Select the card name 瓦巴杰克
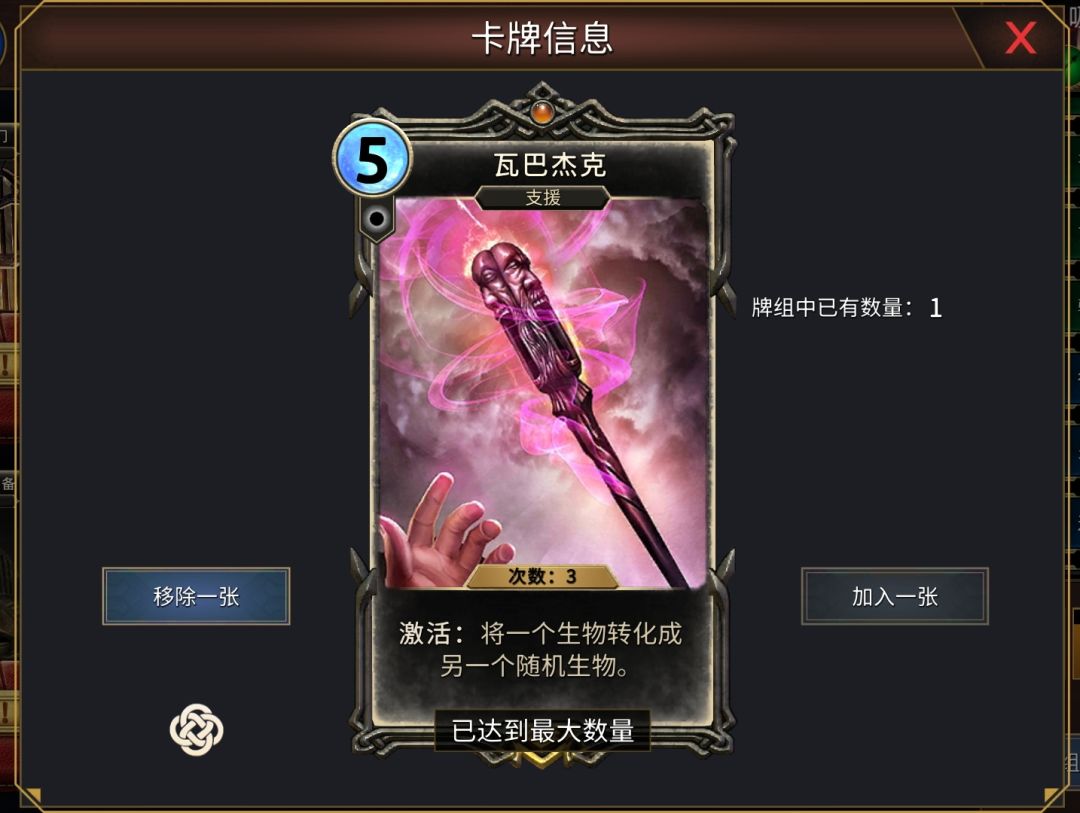 pos(550,165)
